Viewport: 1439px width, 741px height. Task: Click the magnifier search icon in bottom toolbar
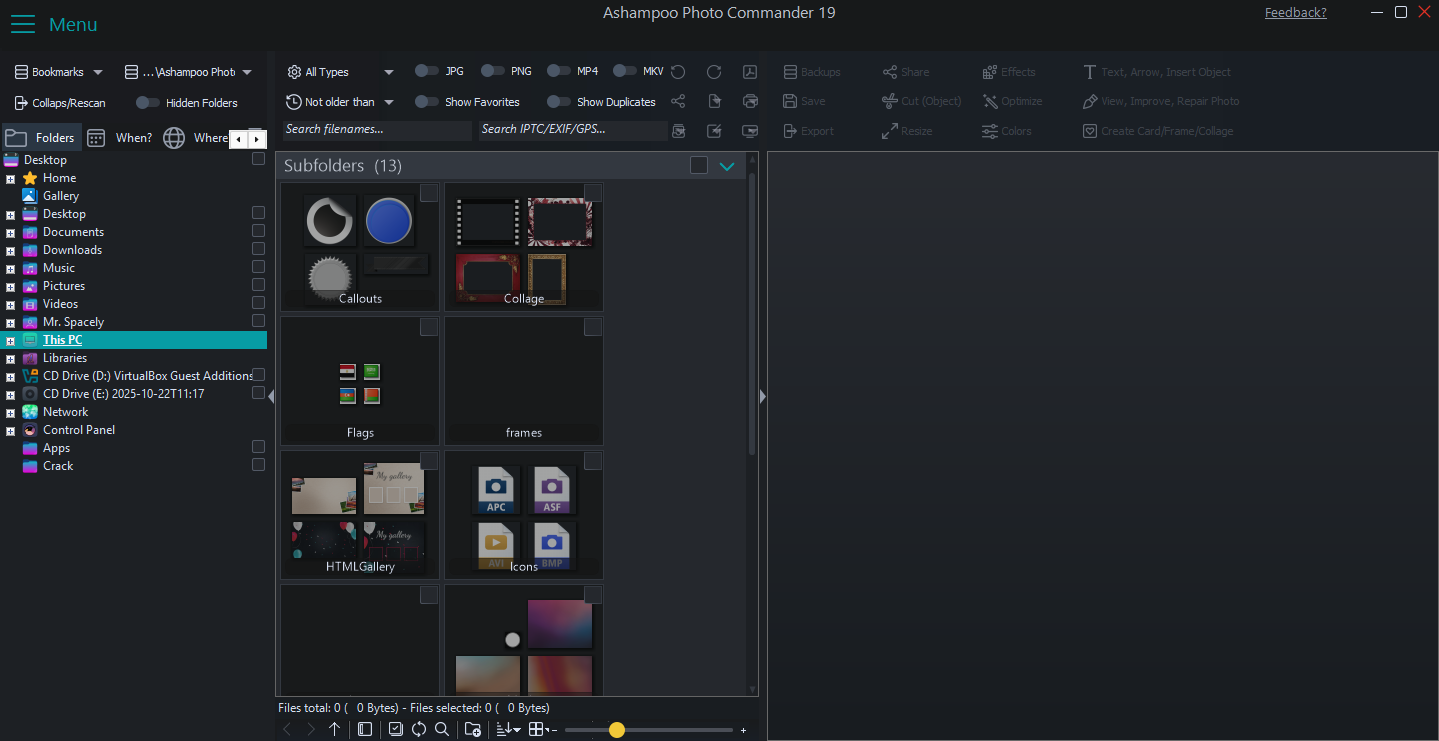(x=442, y=730)
